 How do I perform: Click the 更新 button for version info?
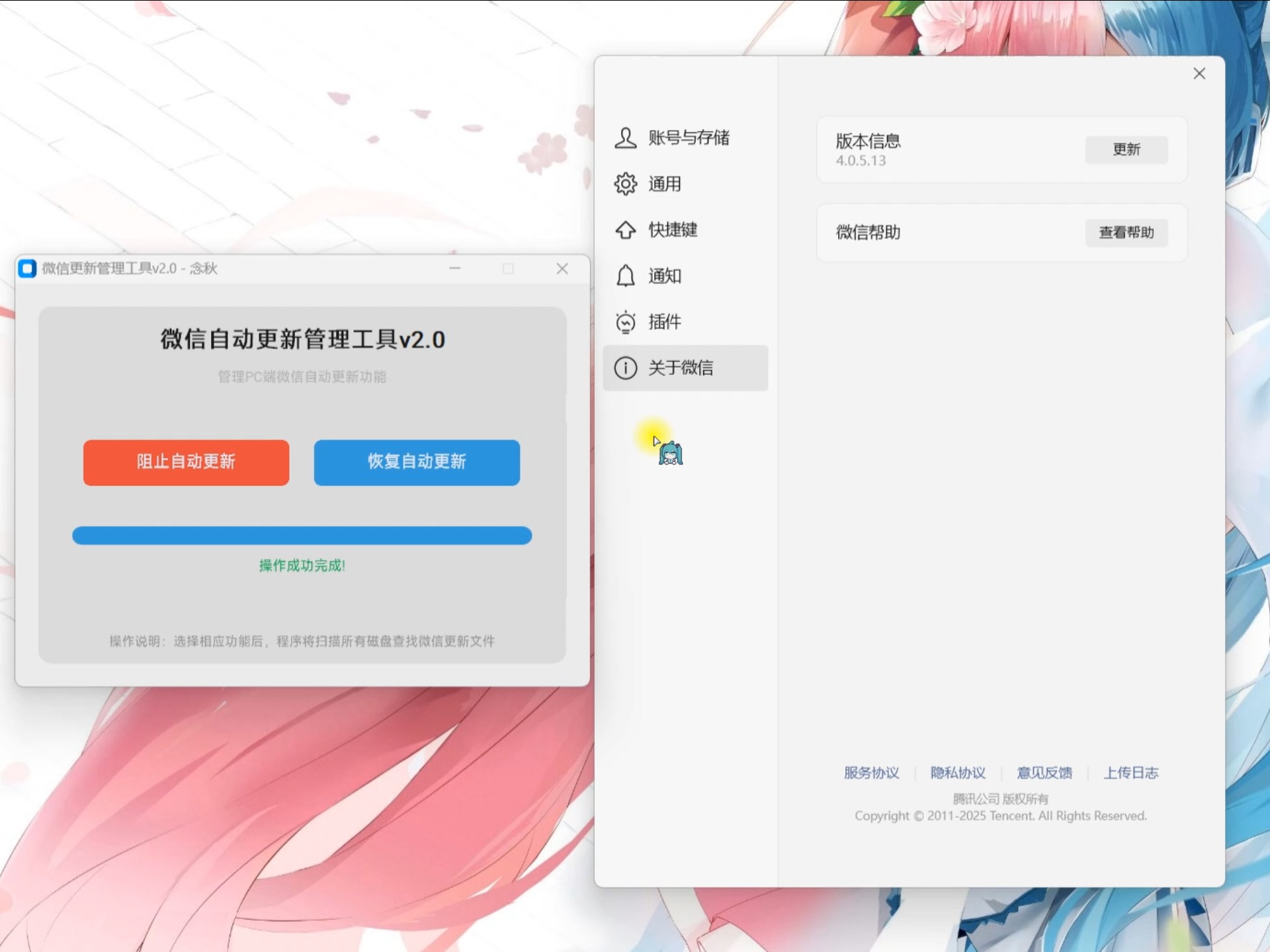point(1126,149)
